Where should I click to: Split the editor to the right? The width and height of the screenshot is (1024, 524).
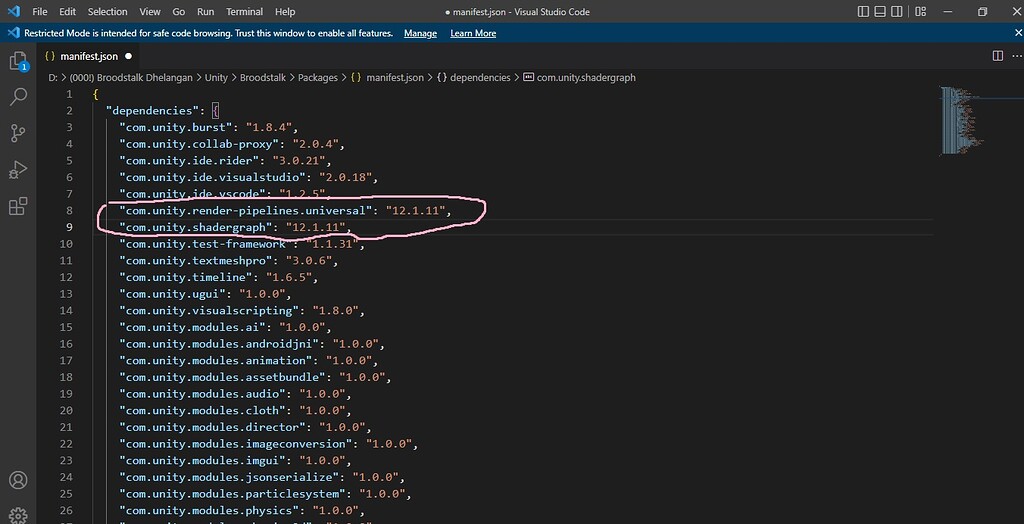click(x=997, y=56)
